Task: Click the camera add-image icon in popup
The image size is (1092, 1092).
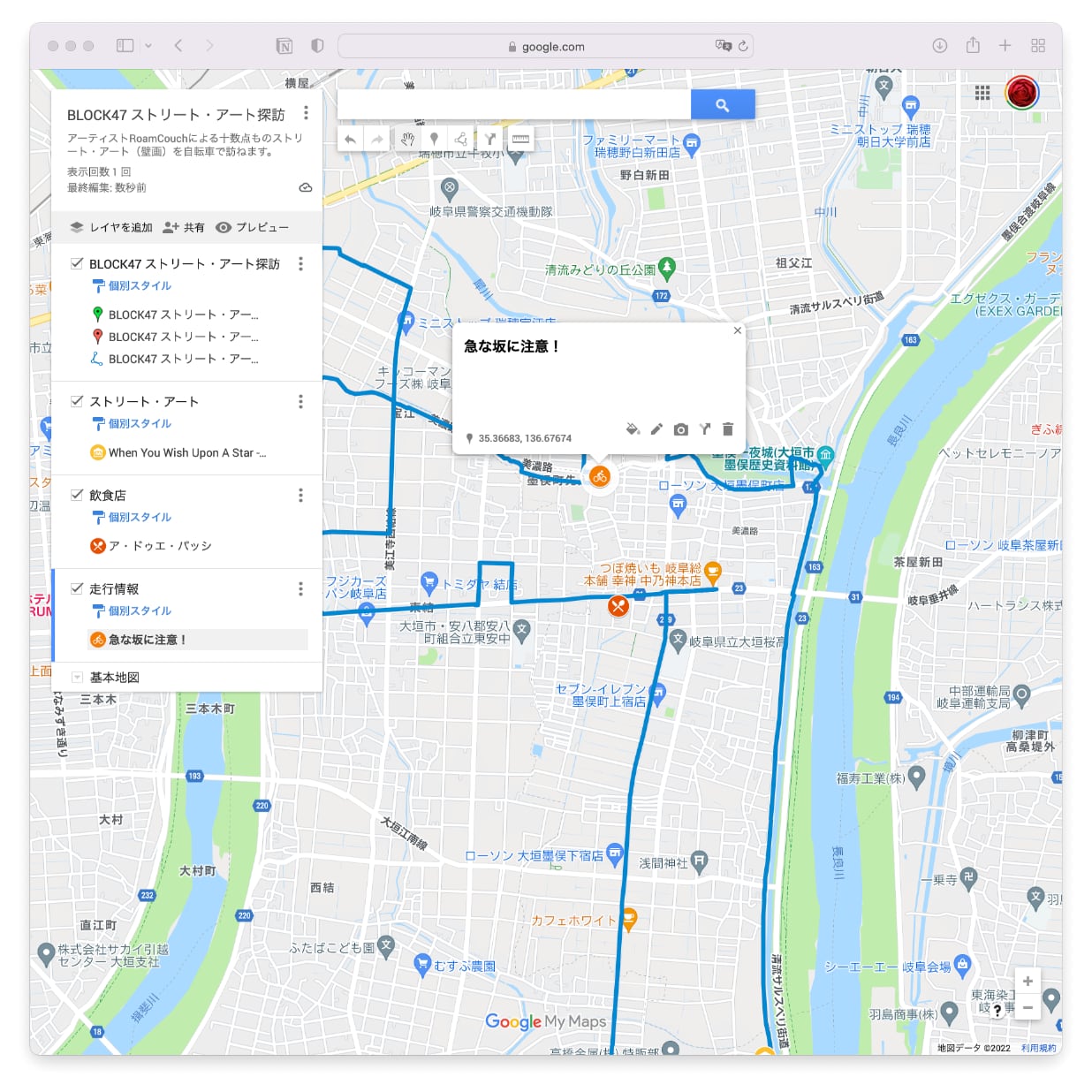Action: pos(680,429)
